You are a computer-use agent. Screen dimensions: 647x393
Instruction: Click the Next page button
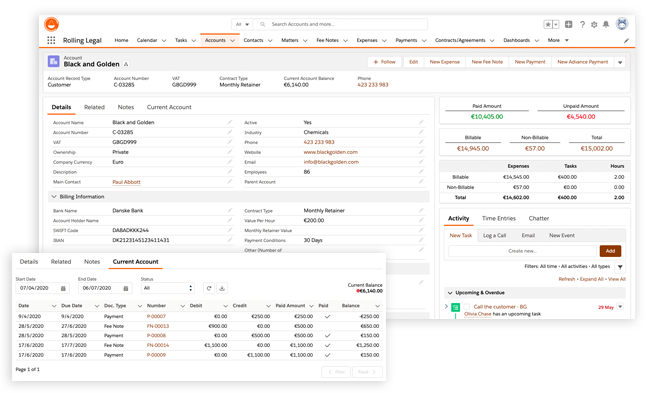(x=367, y=372)
